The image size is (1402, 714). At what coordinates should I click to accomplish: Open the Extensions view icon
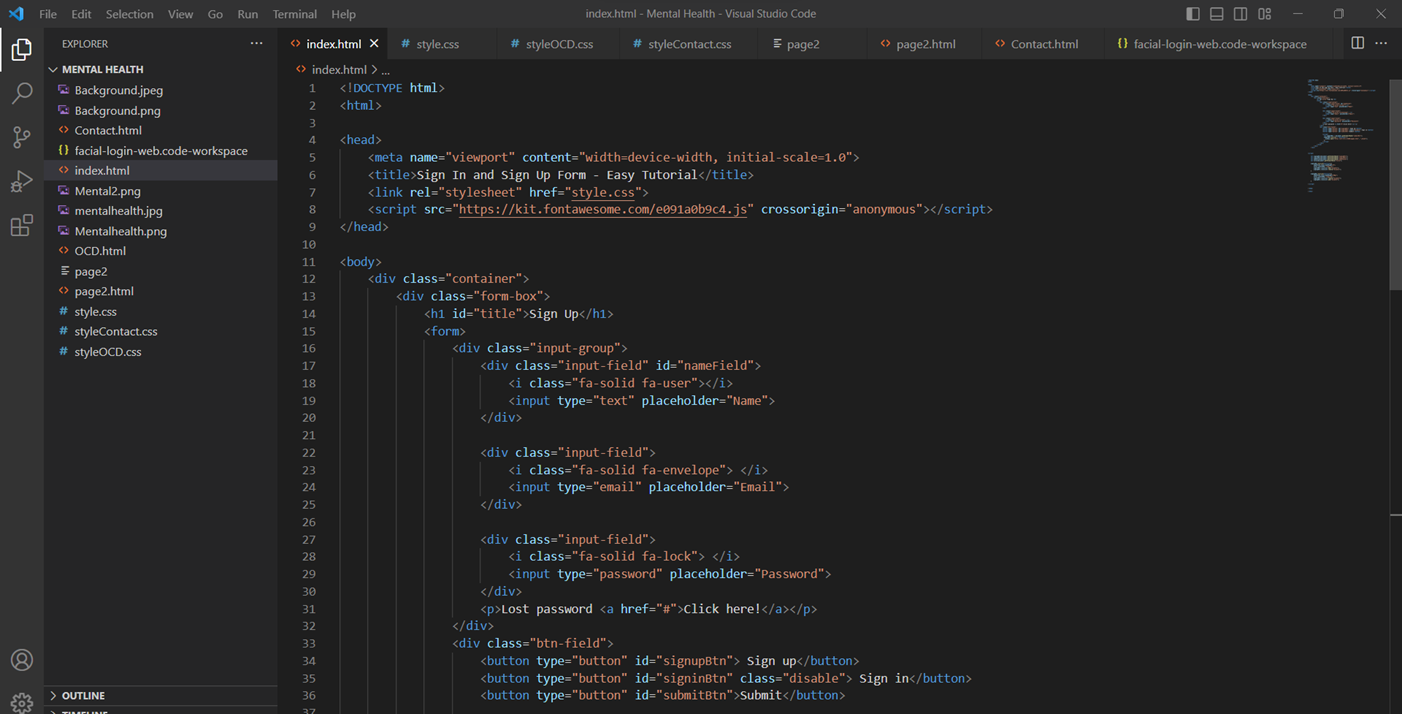21,225
